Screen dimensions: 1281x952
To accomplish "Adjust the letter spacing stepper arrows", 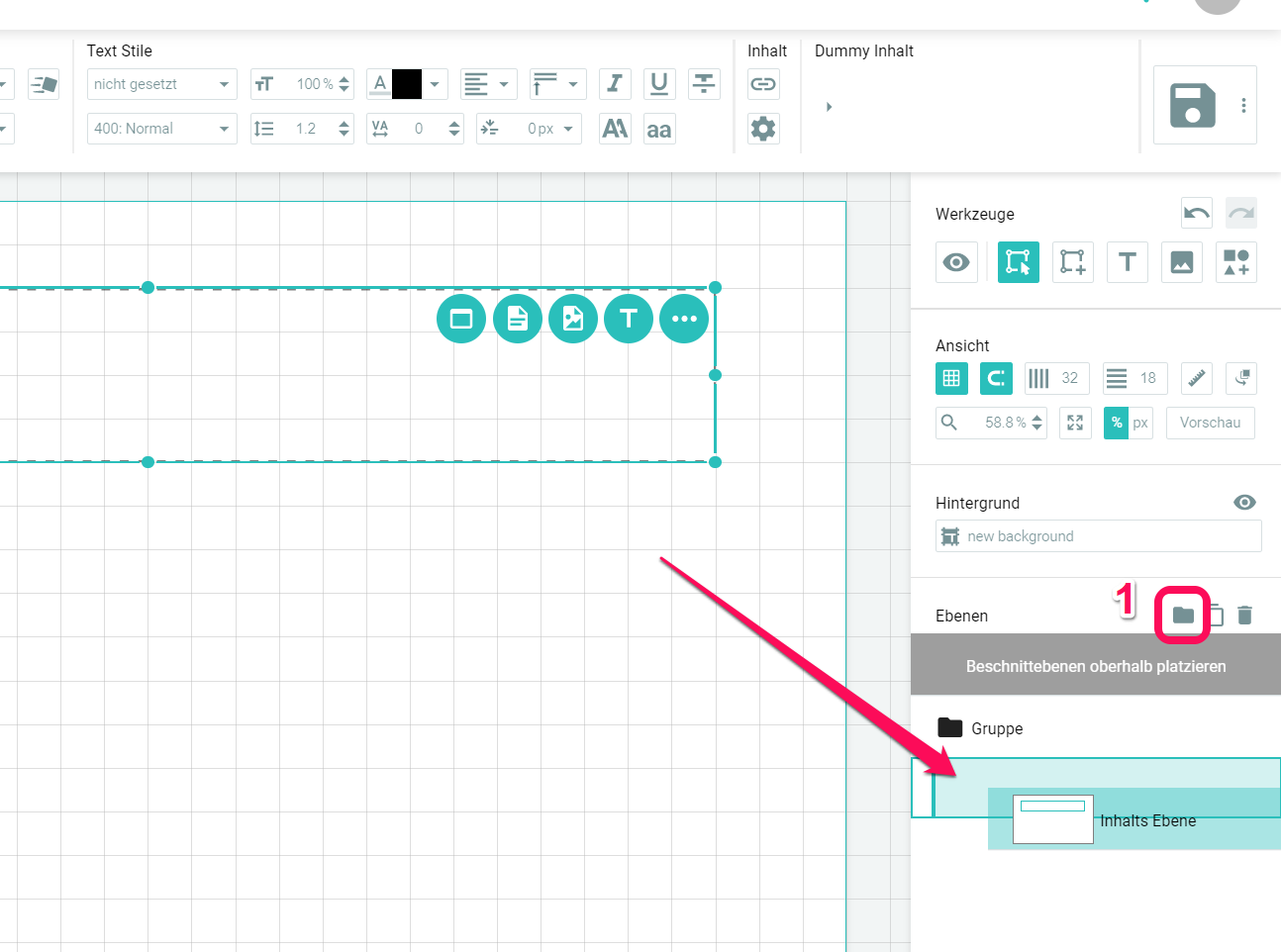I will point(454,129).
